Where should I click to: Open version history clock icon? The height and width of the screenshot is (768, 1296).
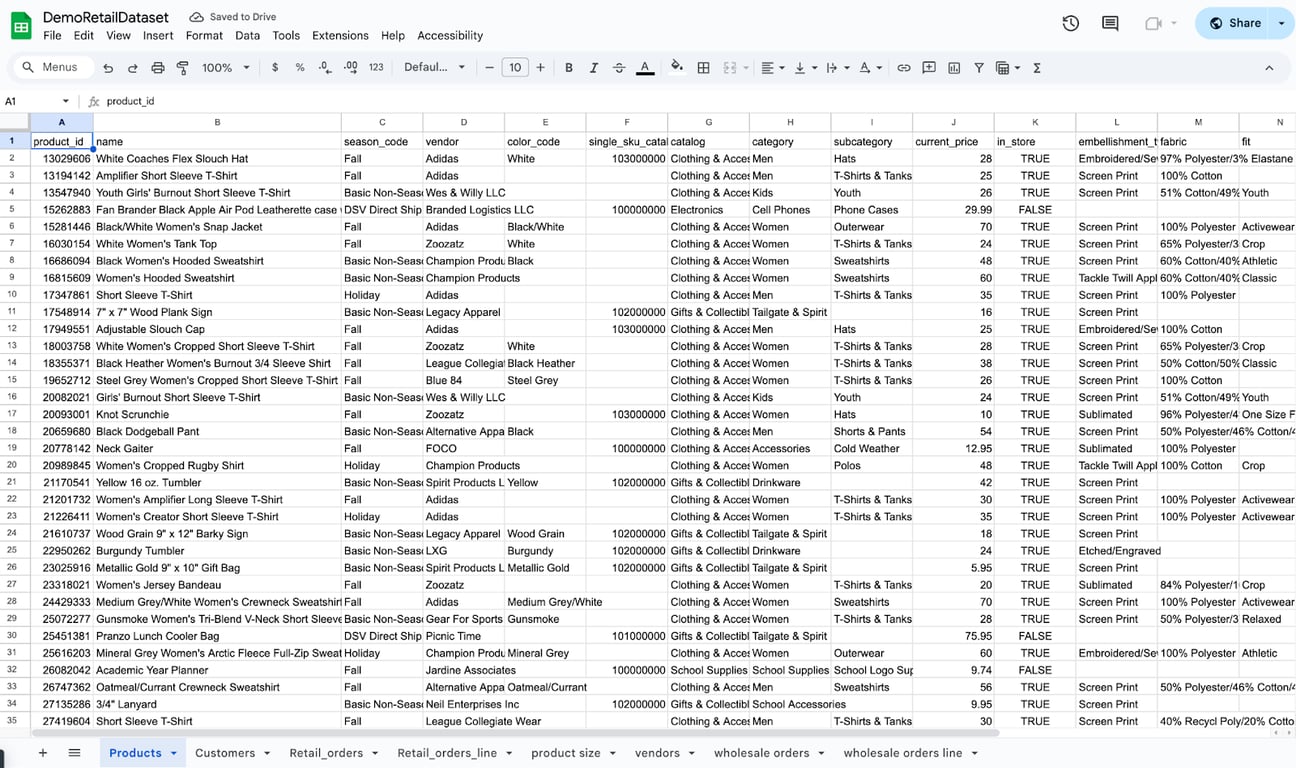point(1071,23)
